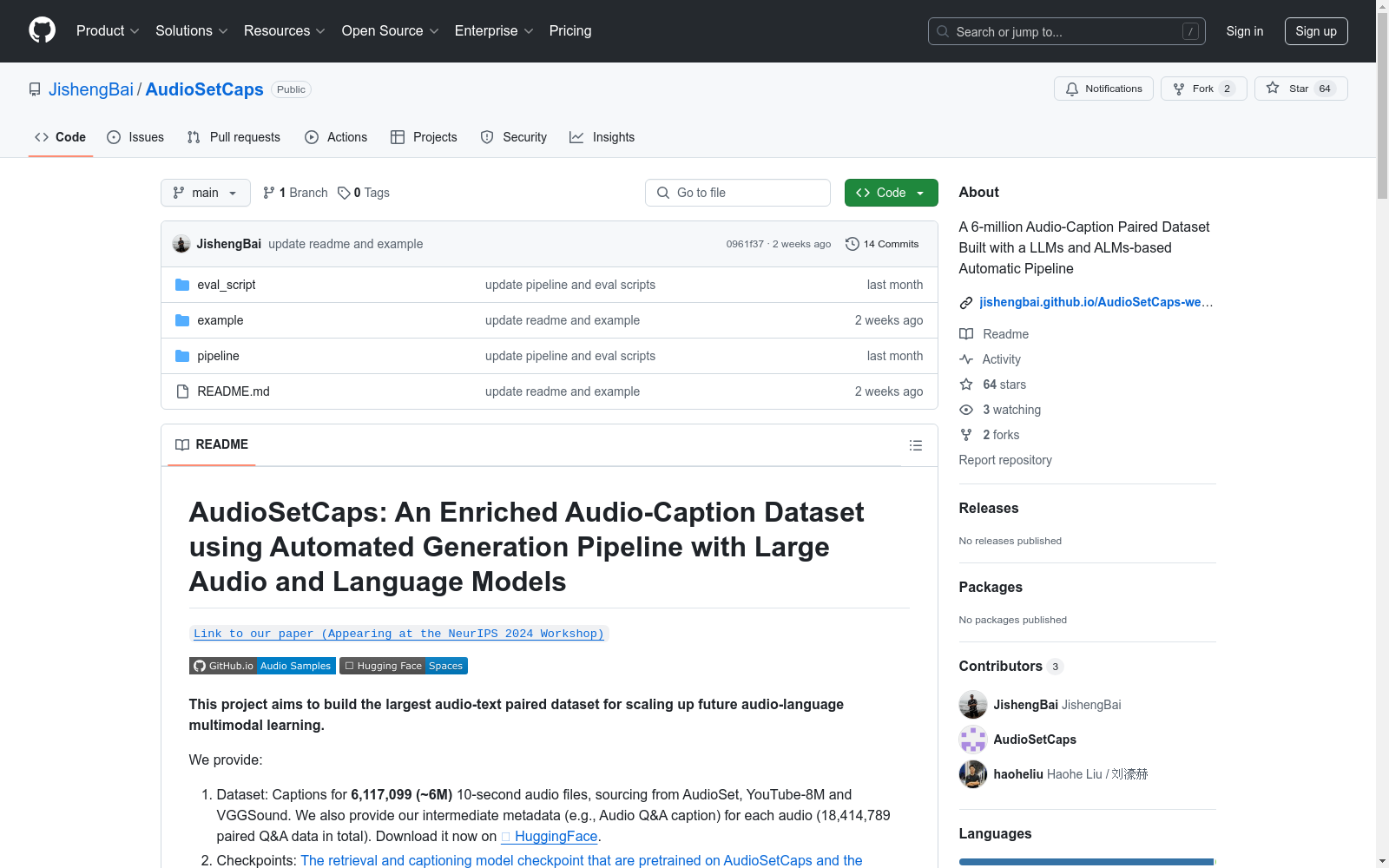Click the Sign up button
1389x868 pixels.
tap(1316, 31)
